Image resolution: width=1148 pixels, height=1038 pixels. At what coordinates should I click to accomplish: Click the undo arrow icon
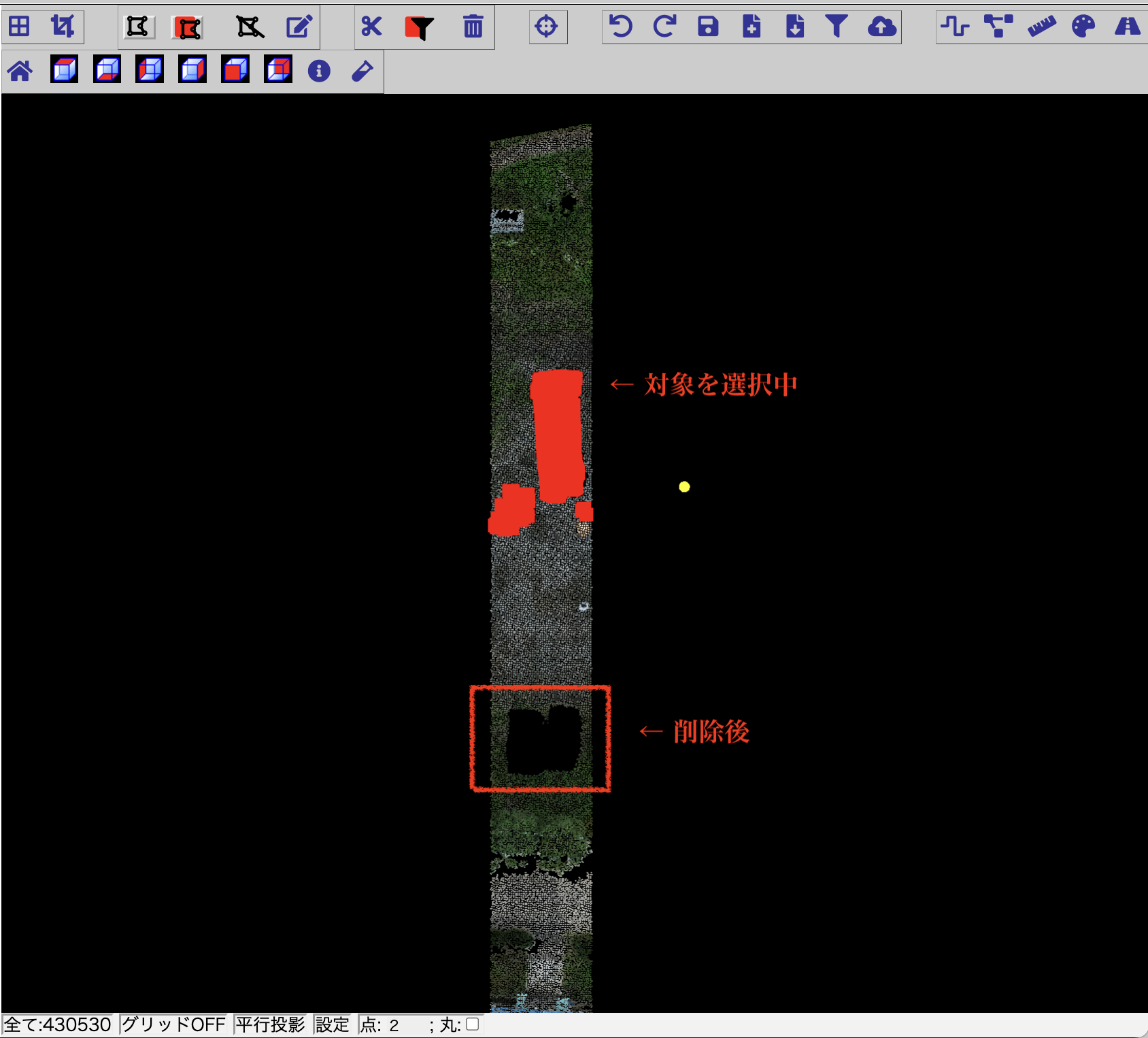[x=621, y=27]
